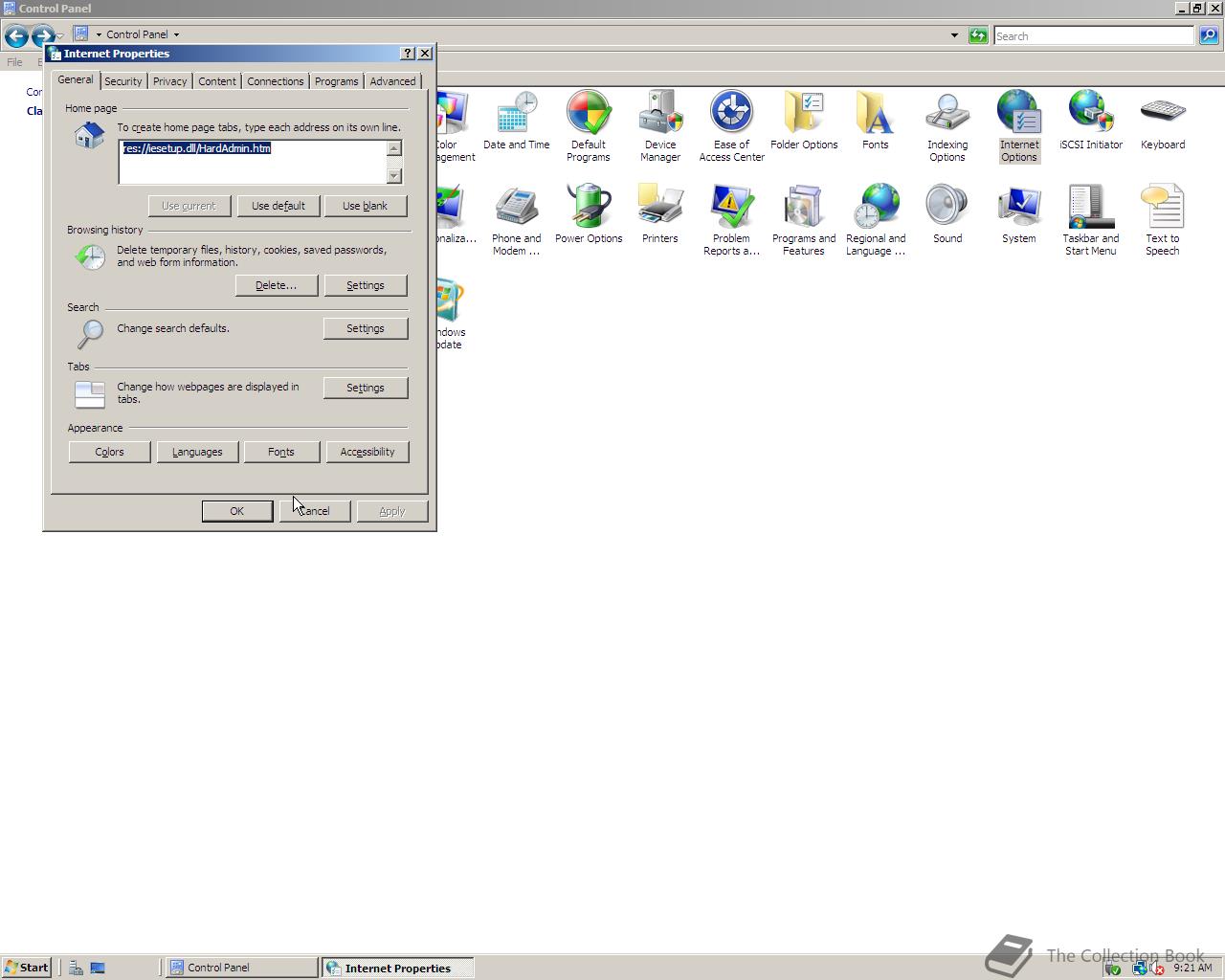Viewport: 1225px width, 980px height.
Task: Switch to the Content tab
Action: [217, 81]
